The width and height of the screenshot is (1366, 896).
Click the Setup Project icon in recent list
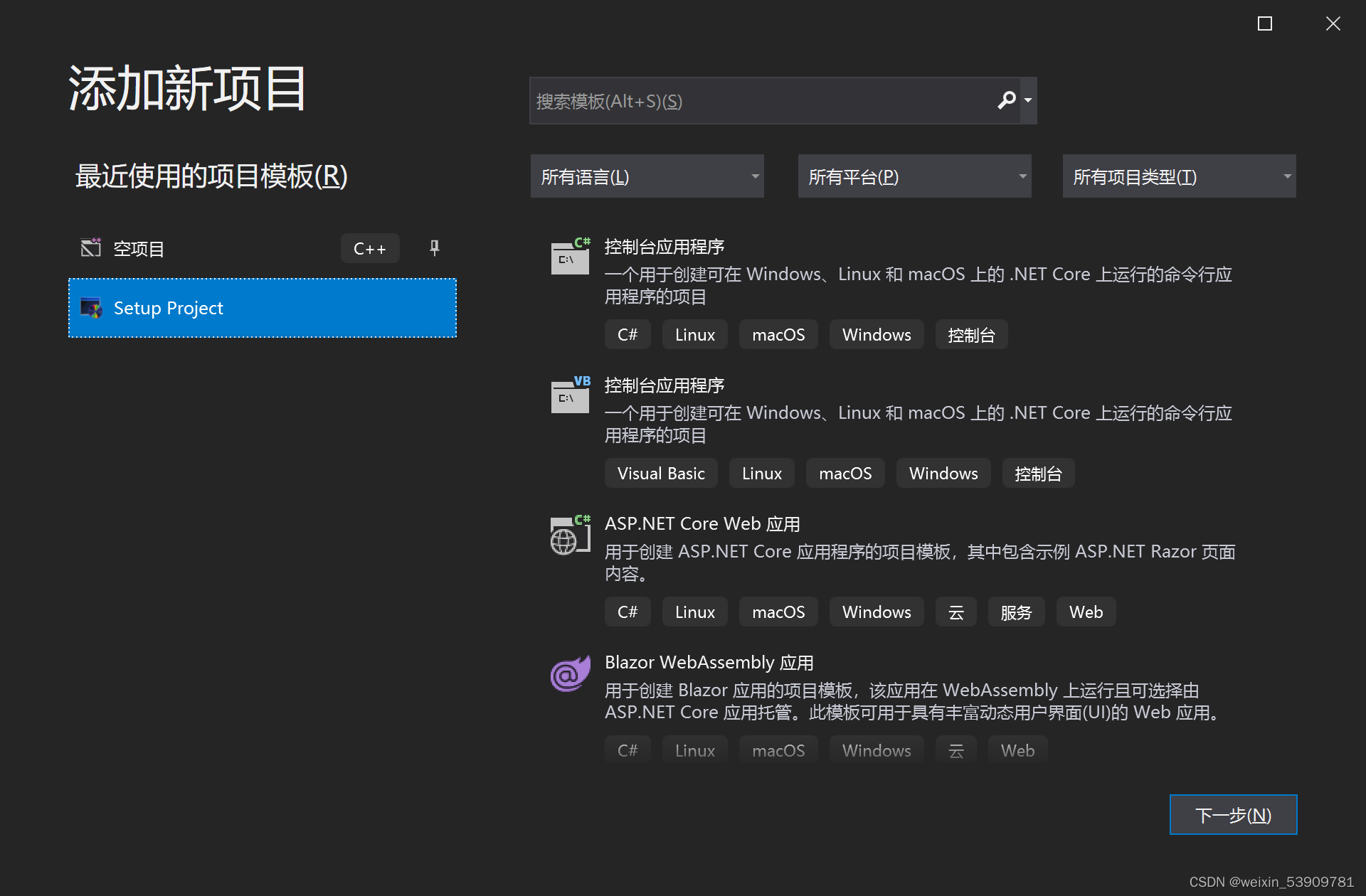click(91, 308)
